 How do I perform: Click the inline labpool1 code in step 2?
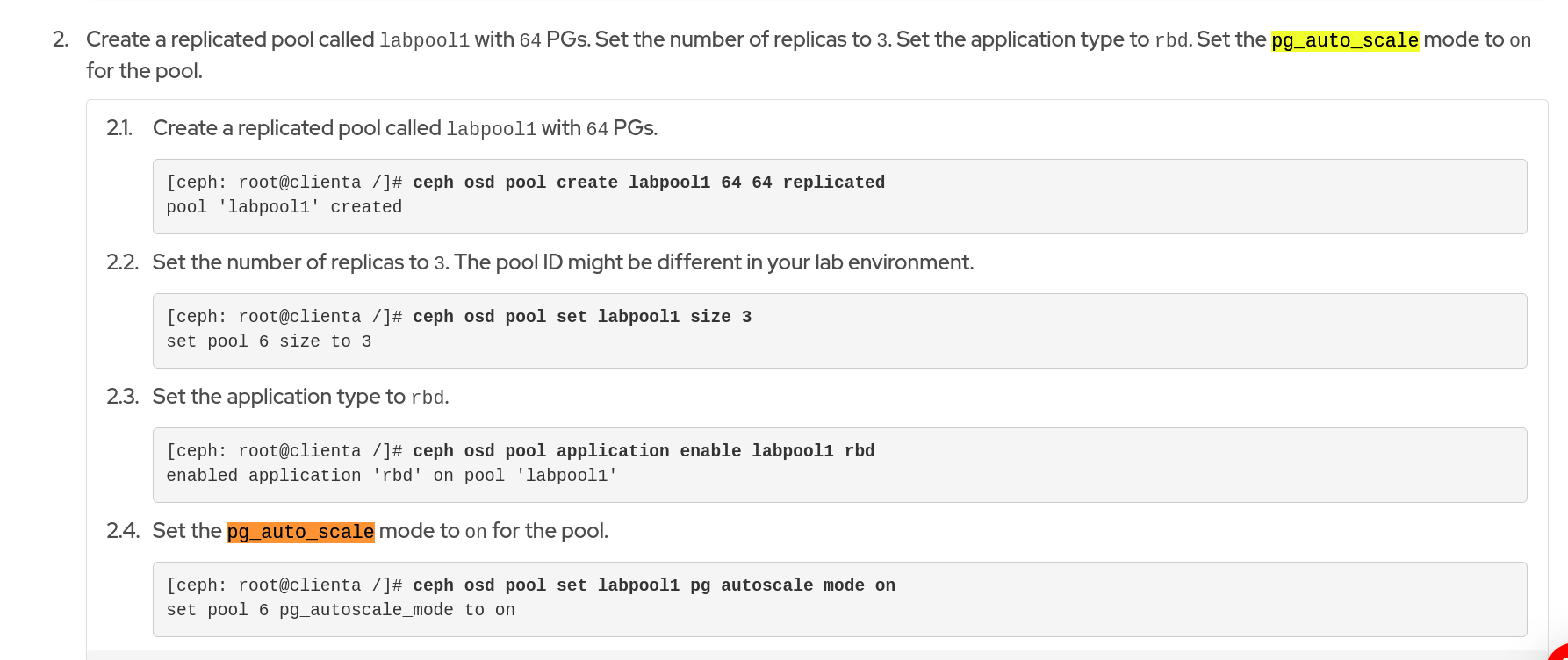[424, 40]
